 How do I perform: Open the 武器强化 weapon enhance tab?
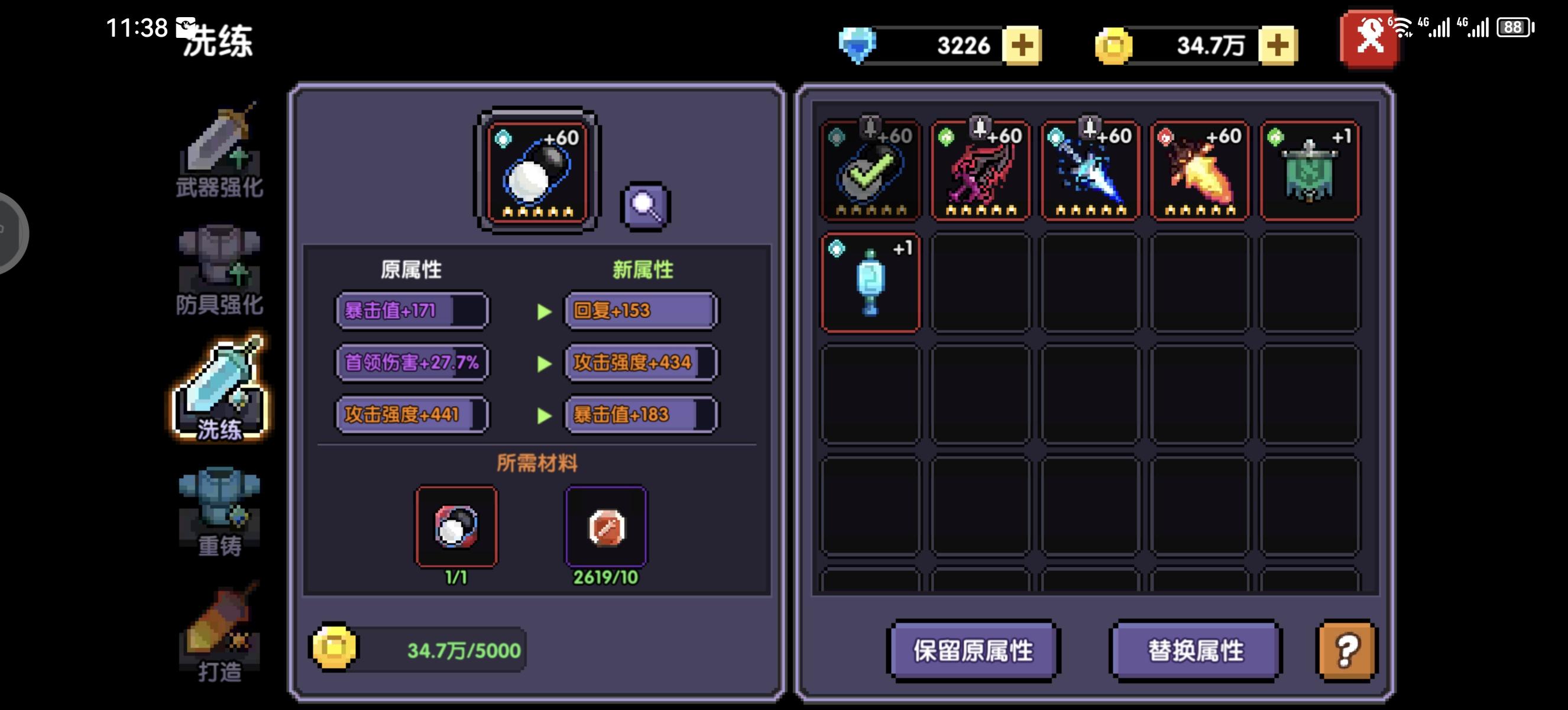click(219, 150)
